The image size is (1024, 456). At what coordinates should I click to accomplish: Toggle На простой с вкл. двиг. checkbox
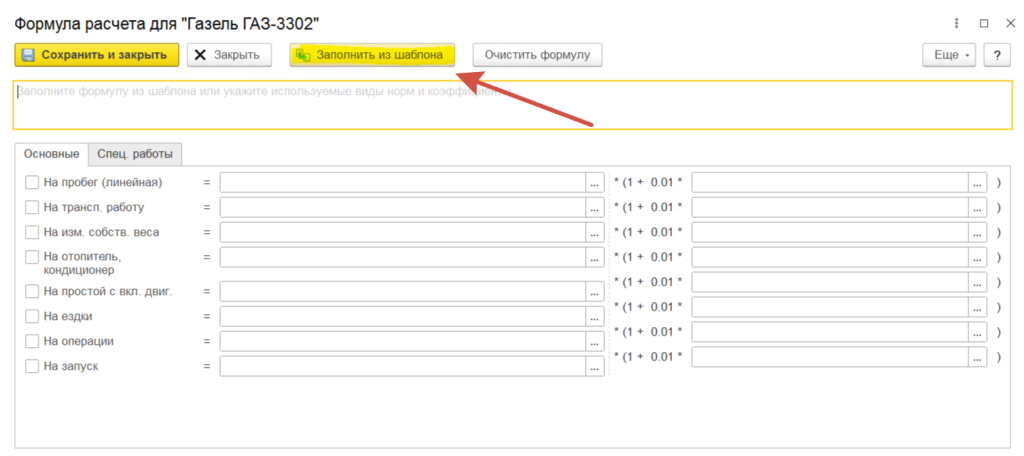click(x=32, y=291)
